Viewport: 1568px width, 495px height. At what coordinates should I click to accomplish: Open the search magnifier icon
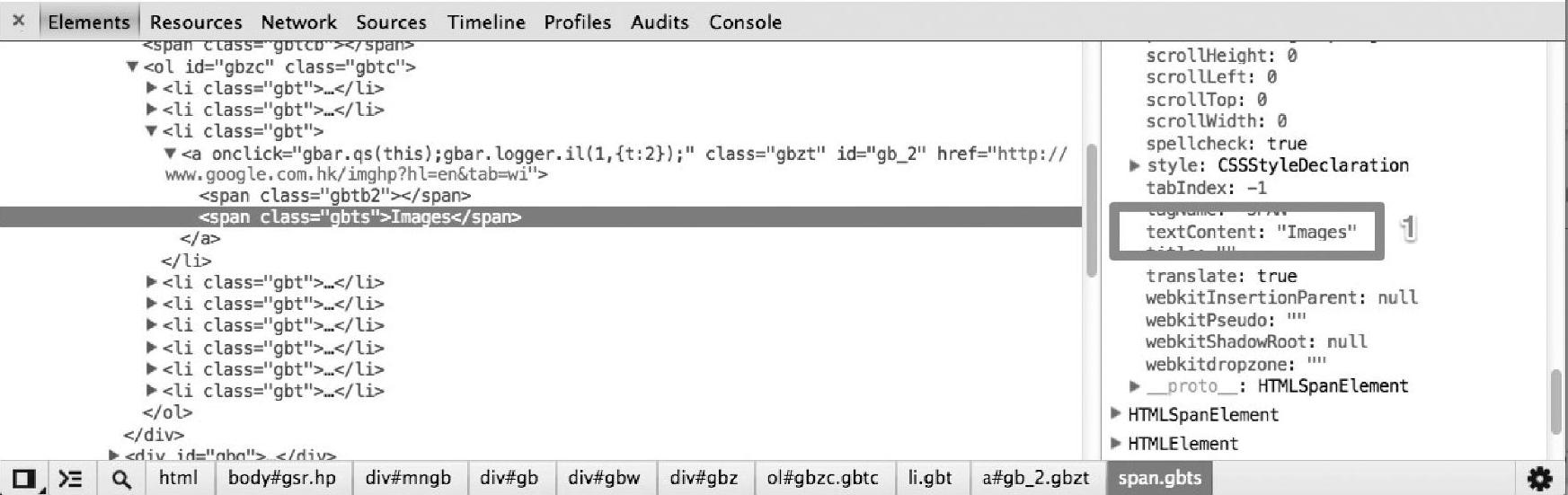coord(121,479)
